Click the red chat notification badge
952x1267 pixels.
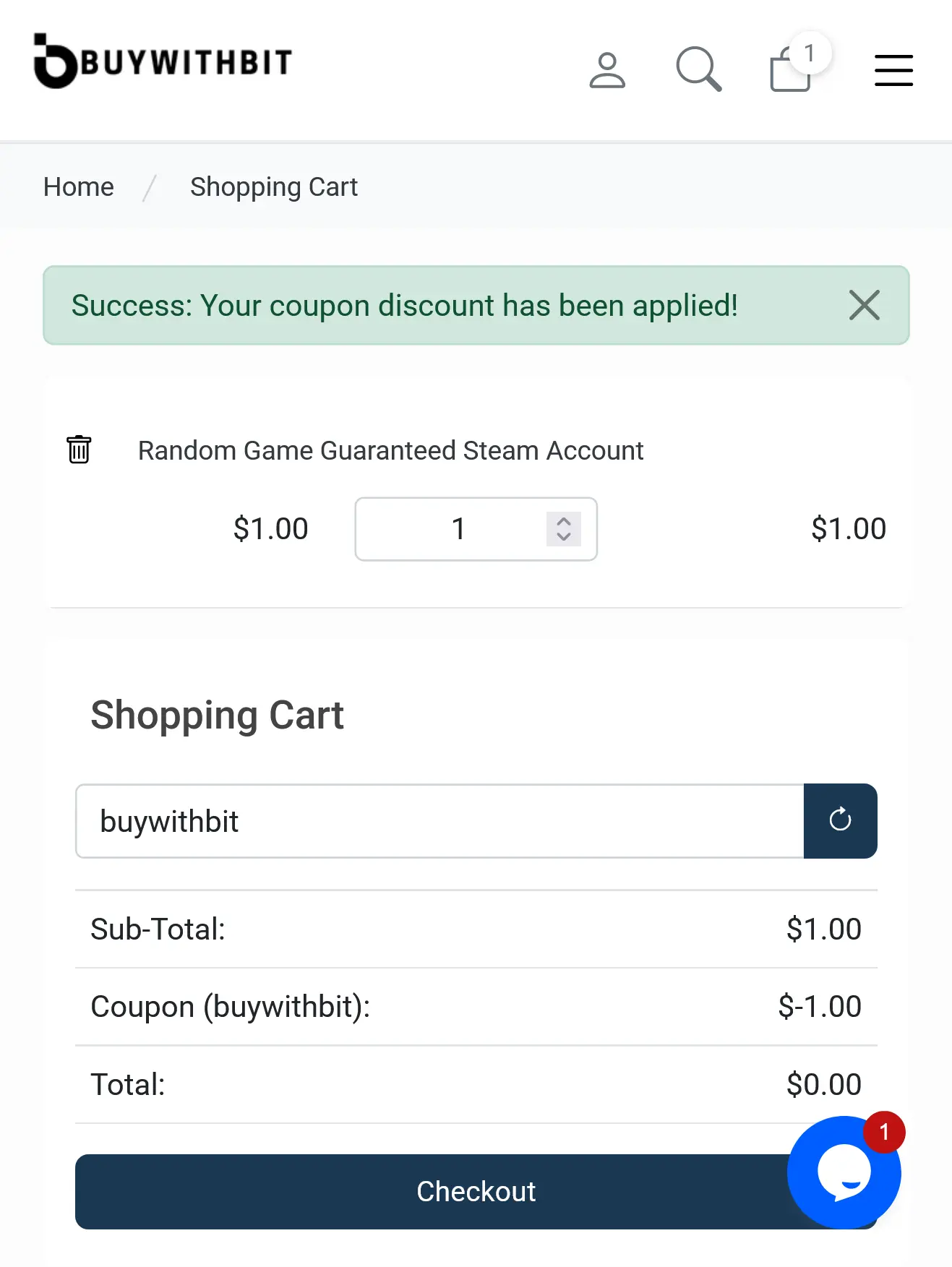(x=883, y=1133)
